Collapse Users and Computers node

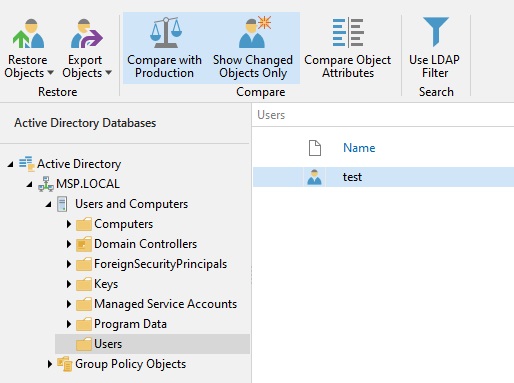[x=49, y=204]
